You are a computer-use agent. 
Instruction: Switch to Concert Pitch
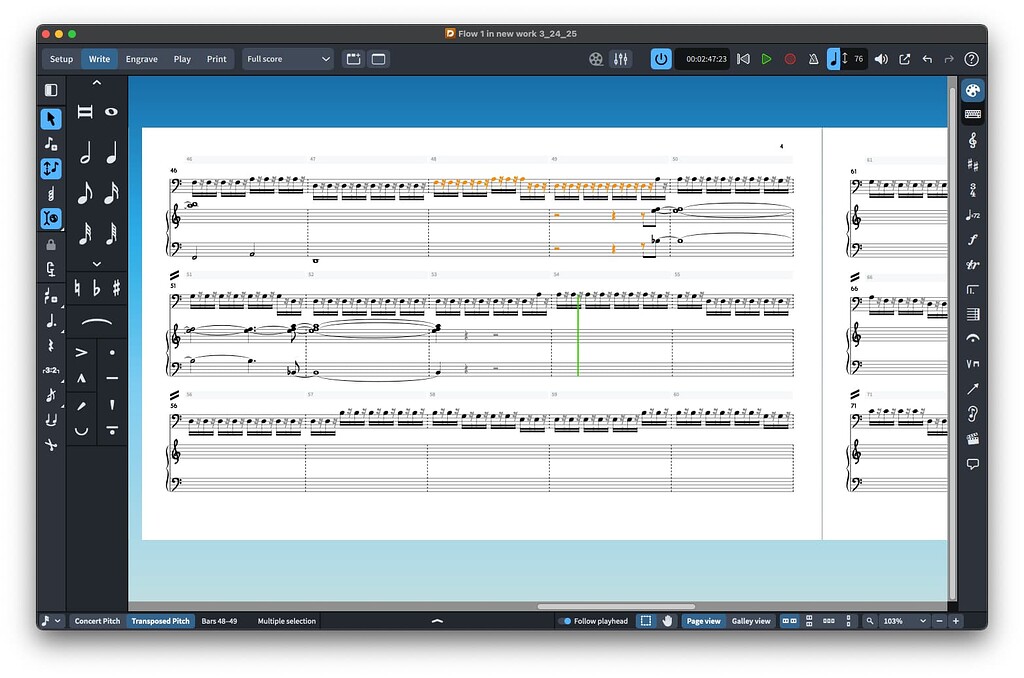pyautogui.click(x=96, y=621)
